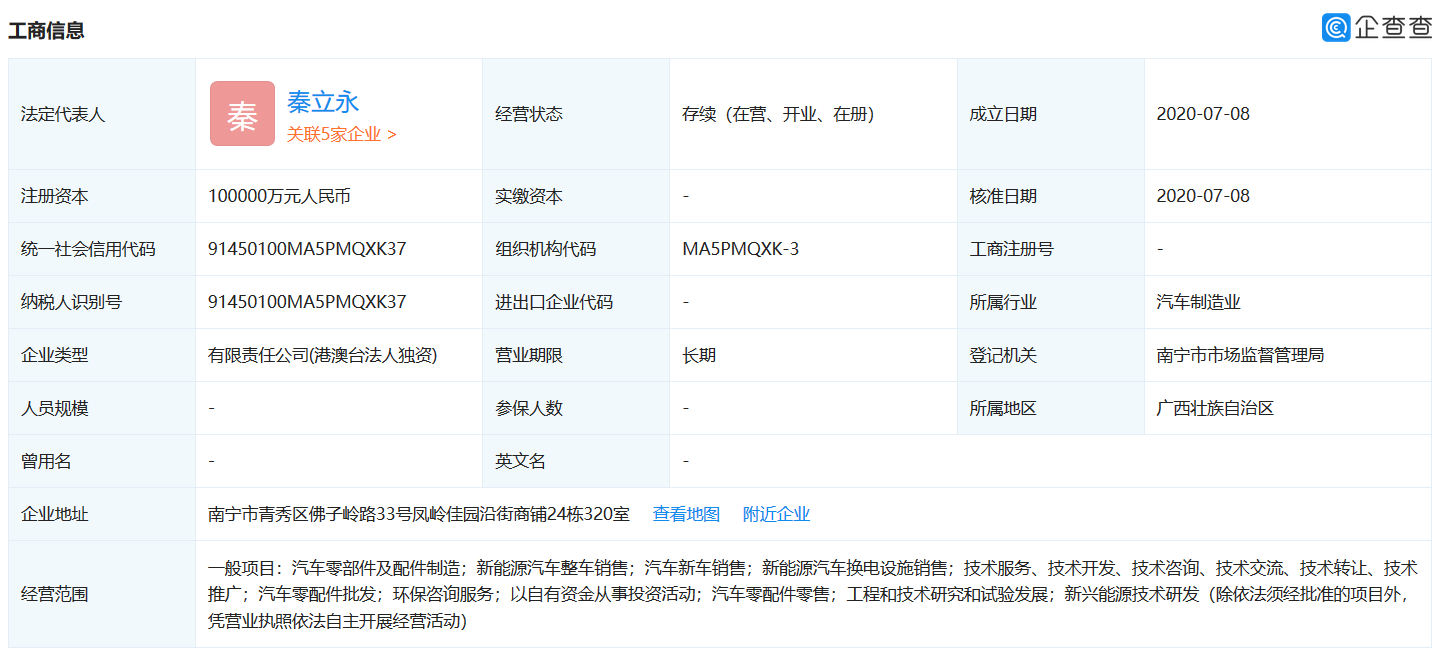Click the 广西壮族自治区 region value
Viewport: 1436px width, 652px height.
click(1215, 408)
